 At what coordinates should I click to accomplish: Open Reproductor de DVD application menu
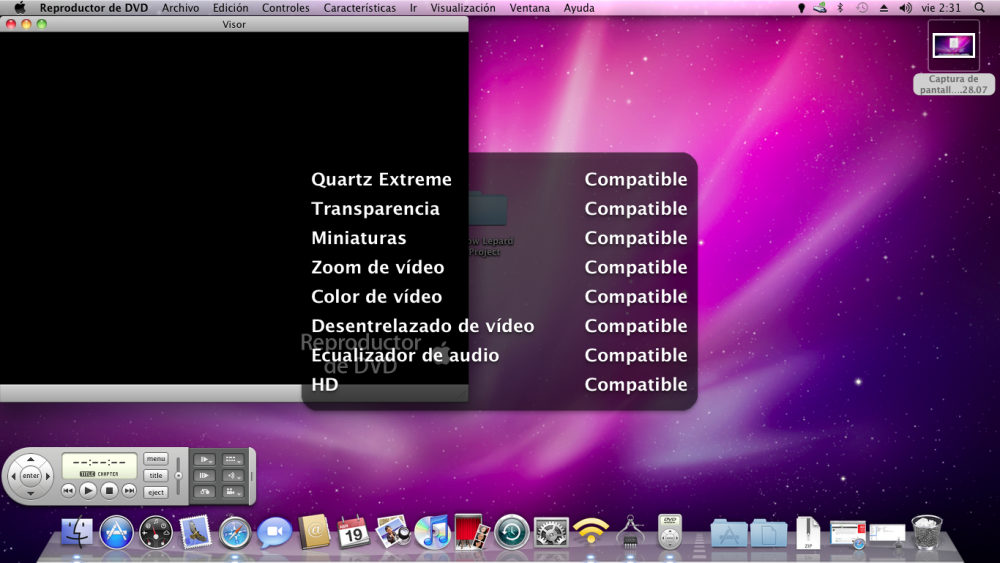[x=94, y=8]
